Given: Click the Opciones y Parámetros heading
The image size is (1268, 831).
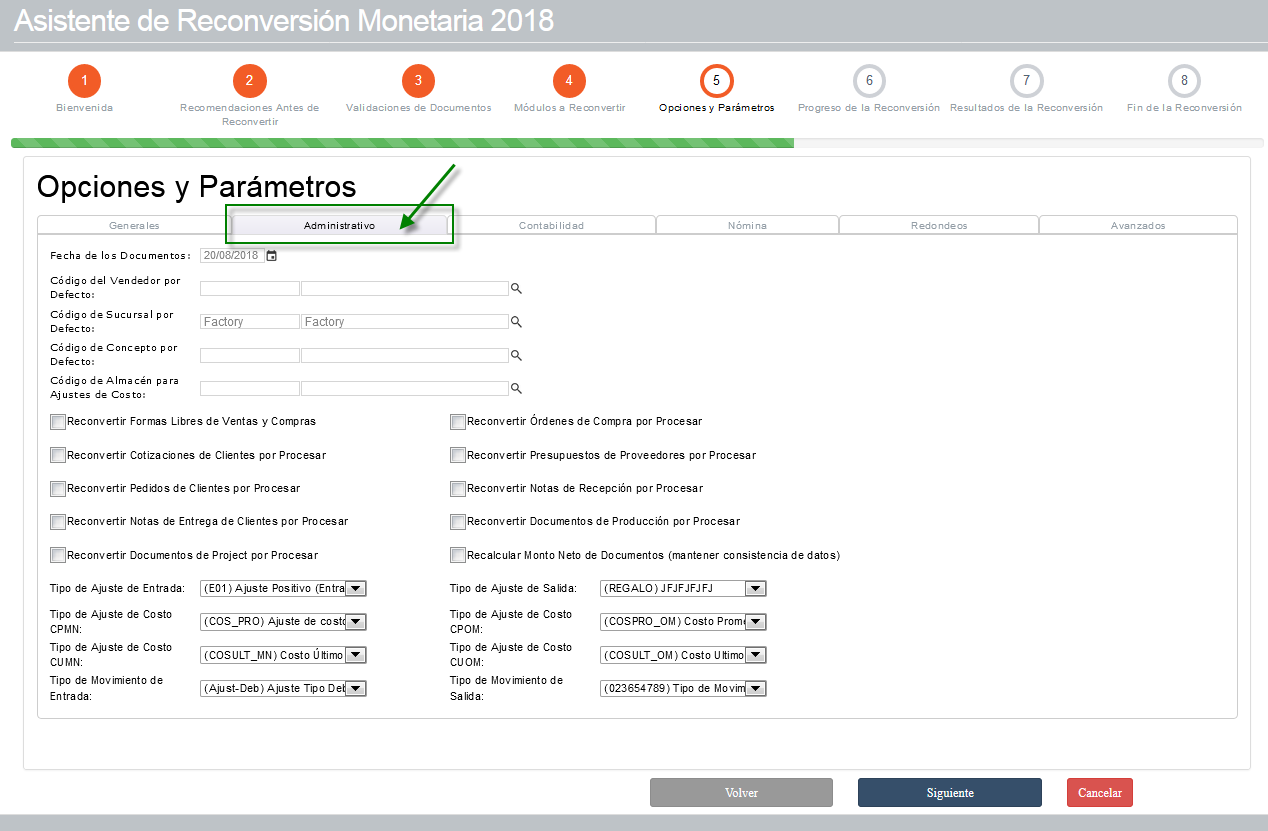Looking at the screenshot, I should coord(196,188).
